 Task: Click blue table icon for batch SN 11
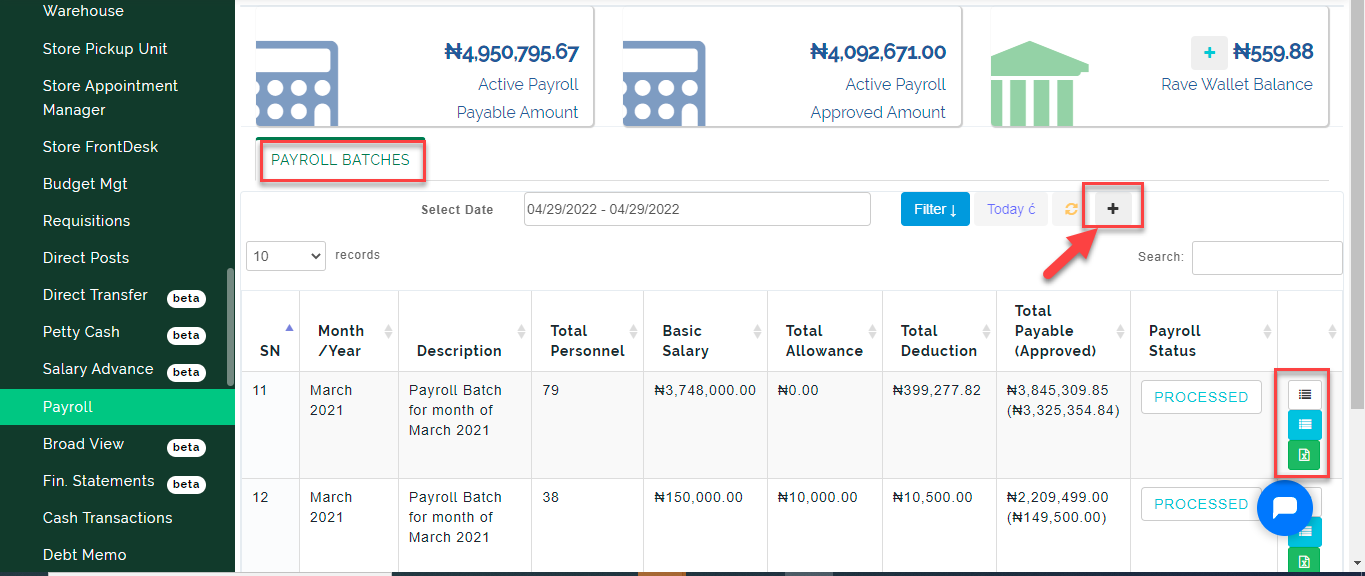1304,425
